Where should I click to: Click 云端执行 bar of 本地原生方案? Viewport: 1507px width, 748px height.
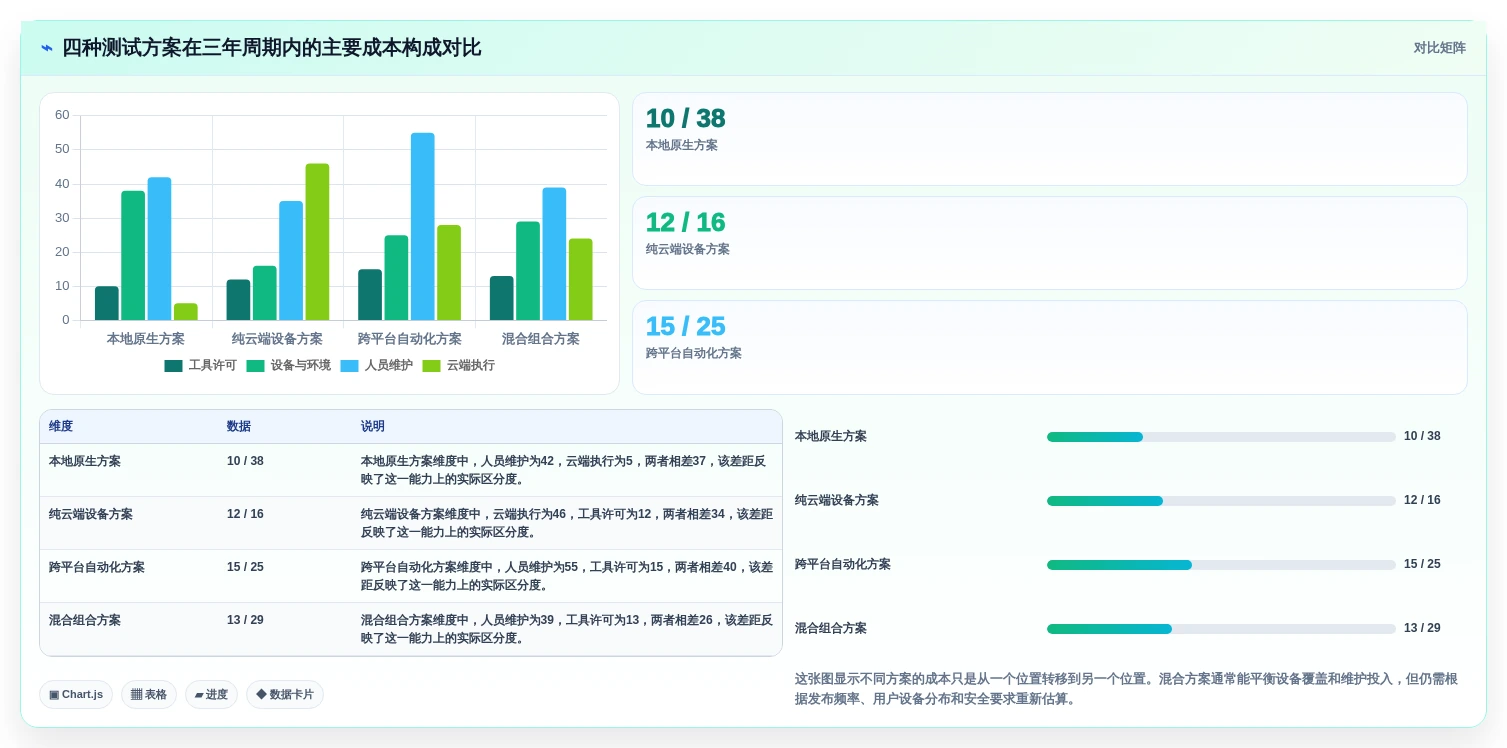click(186, 312)
